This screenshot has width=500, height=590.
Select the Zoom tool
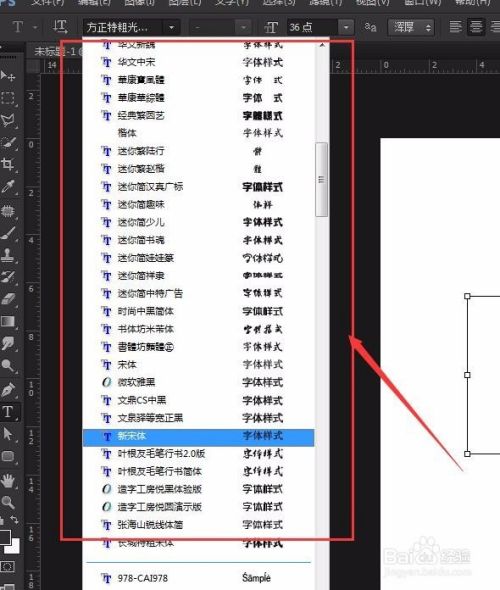pyautogui.click(x=8, y=502)
